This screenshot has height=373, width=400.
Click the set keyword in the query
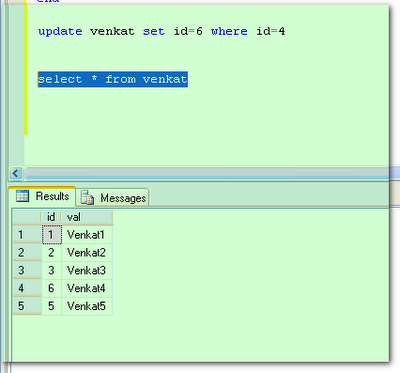pos(154,31)
